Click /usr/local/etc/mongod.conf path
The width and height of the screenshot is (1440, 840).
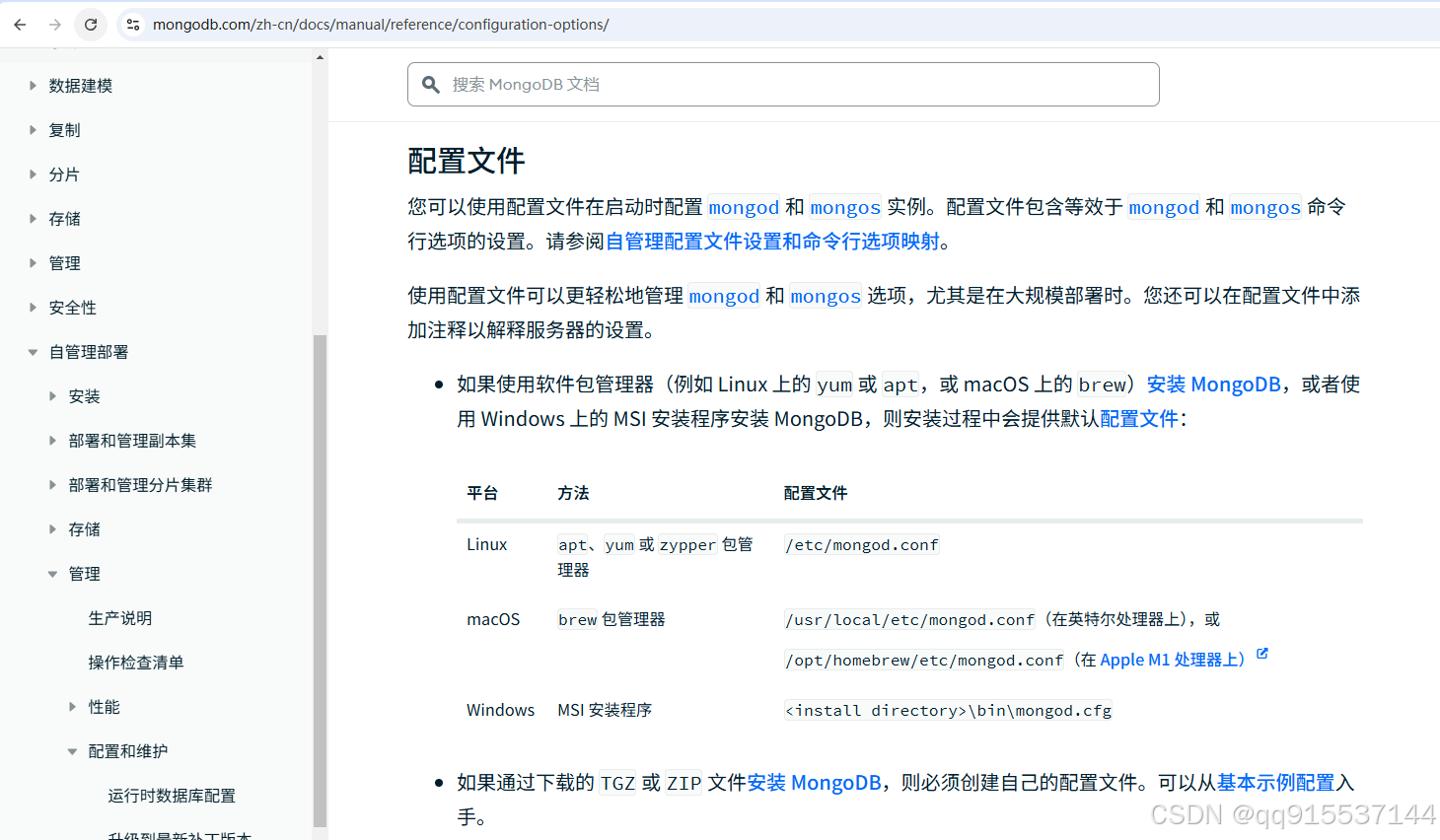click(x=909, y=620)
